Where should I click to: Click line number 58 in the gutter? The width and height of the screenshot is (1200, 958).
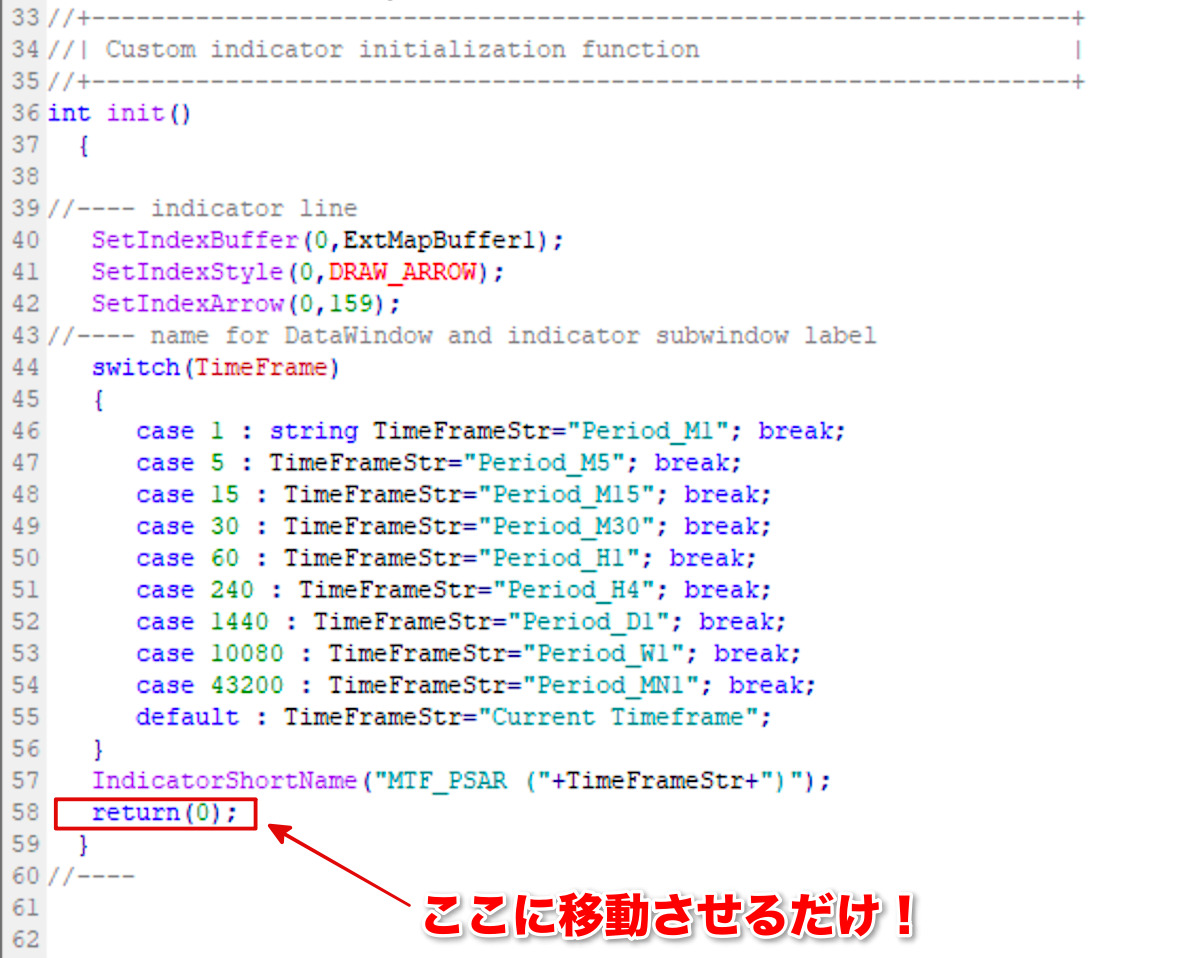pos(24,812)
